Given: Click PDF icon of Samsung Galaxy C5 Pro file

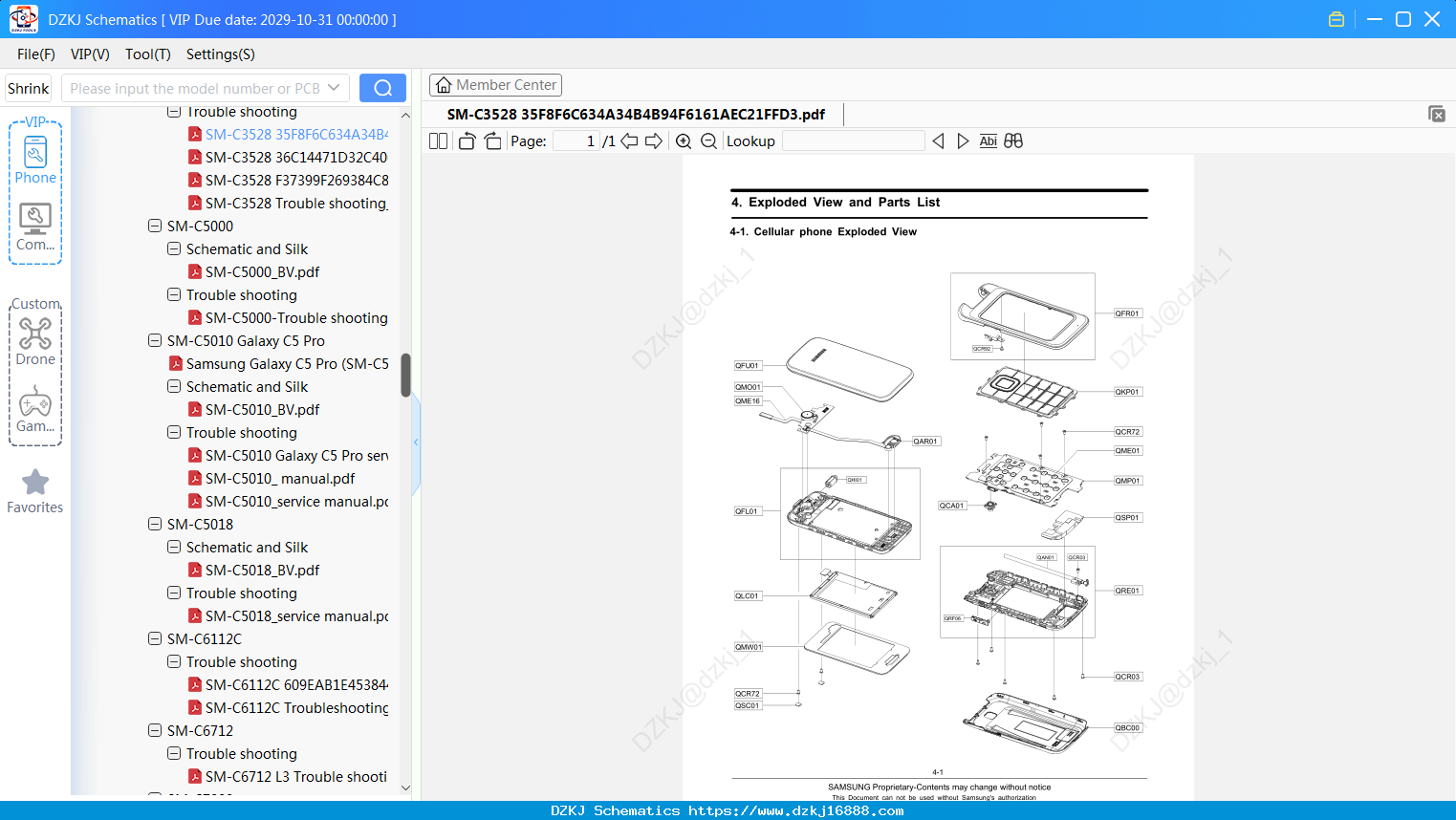Looking at the screenshot, I should pos(176,364).
